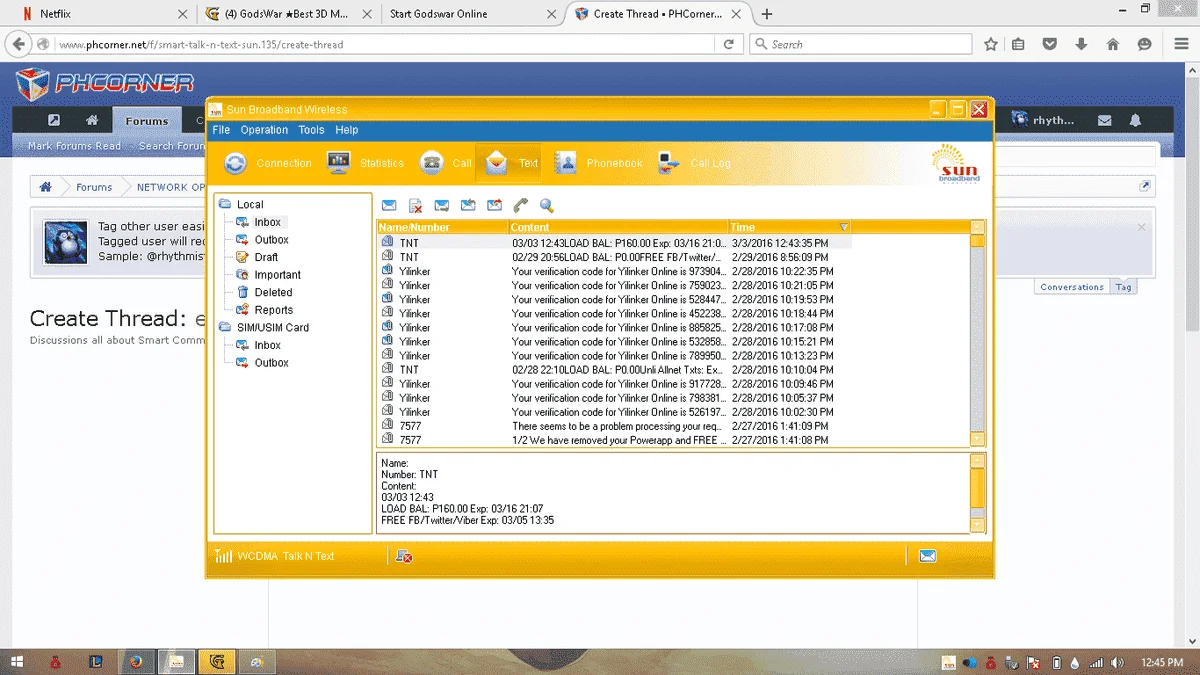Image resolution: width=1200 pixels, height=675 pixels.
Task: Click the PHCorner alerts bell icon
Action: click(1136, 120)
